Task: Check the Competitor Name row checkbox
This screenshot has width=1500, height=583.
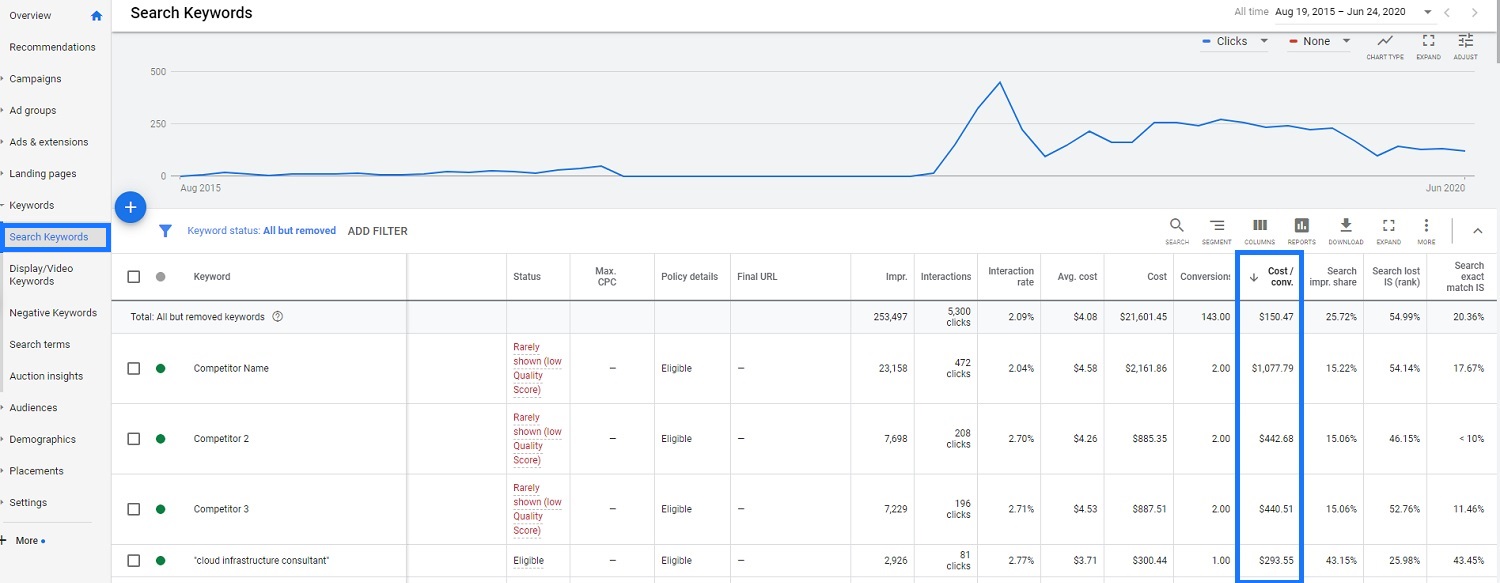Action: [133, 368]
